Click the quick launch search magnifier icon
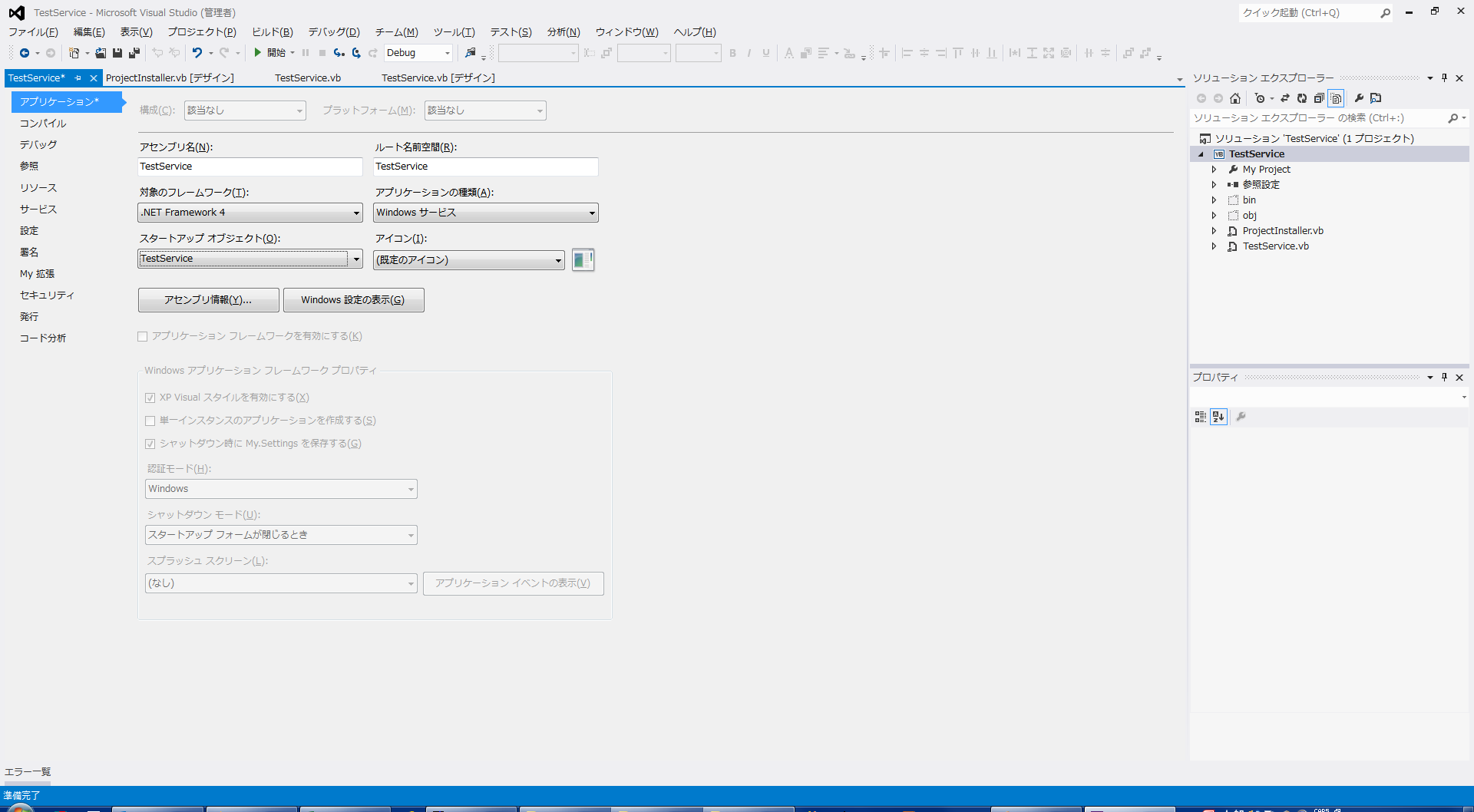Image resolution: width=1474 pixels, height=812 pixels. click(1385, 13)
